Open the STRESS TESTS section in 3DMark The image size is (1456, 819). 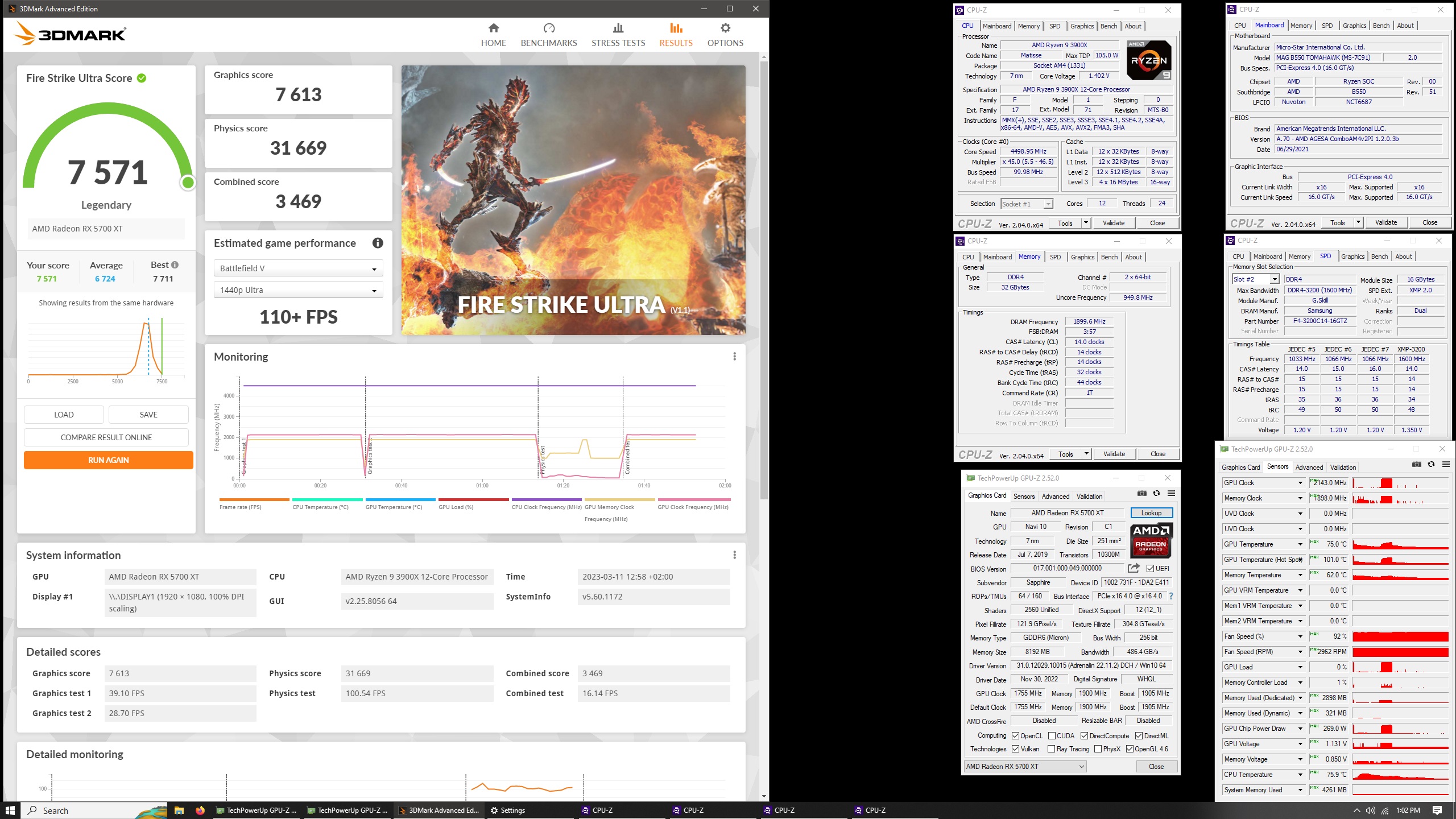[618, 35]
